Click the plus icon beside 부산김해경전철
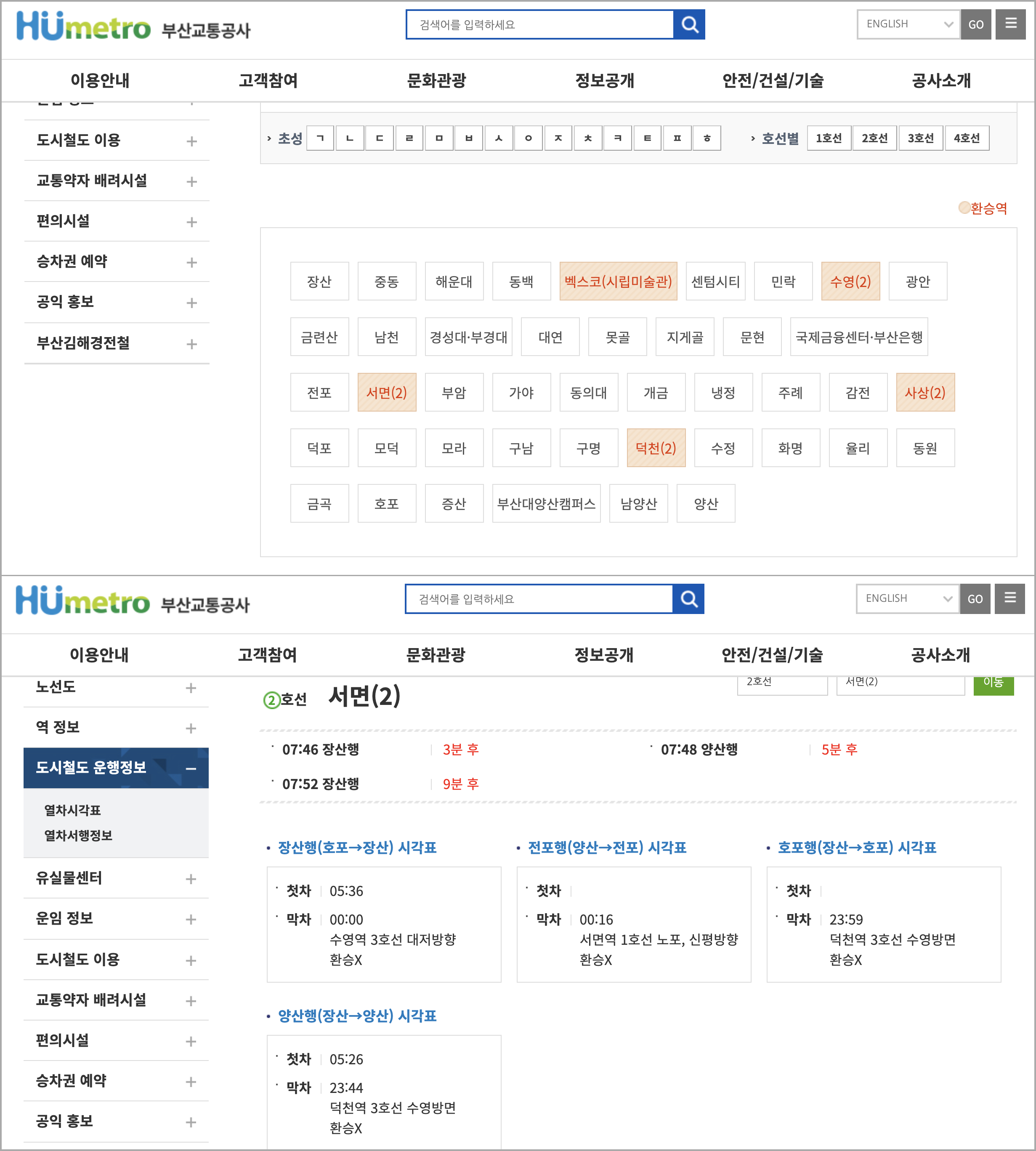 [192, 344]
